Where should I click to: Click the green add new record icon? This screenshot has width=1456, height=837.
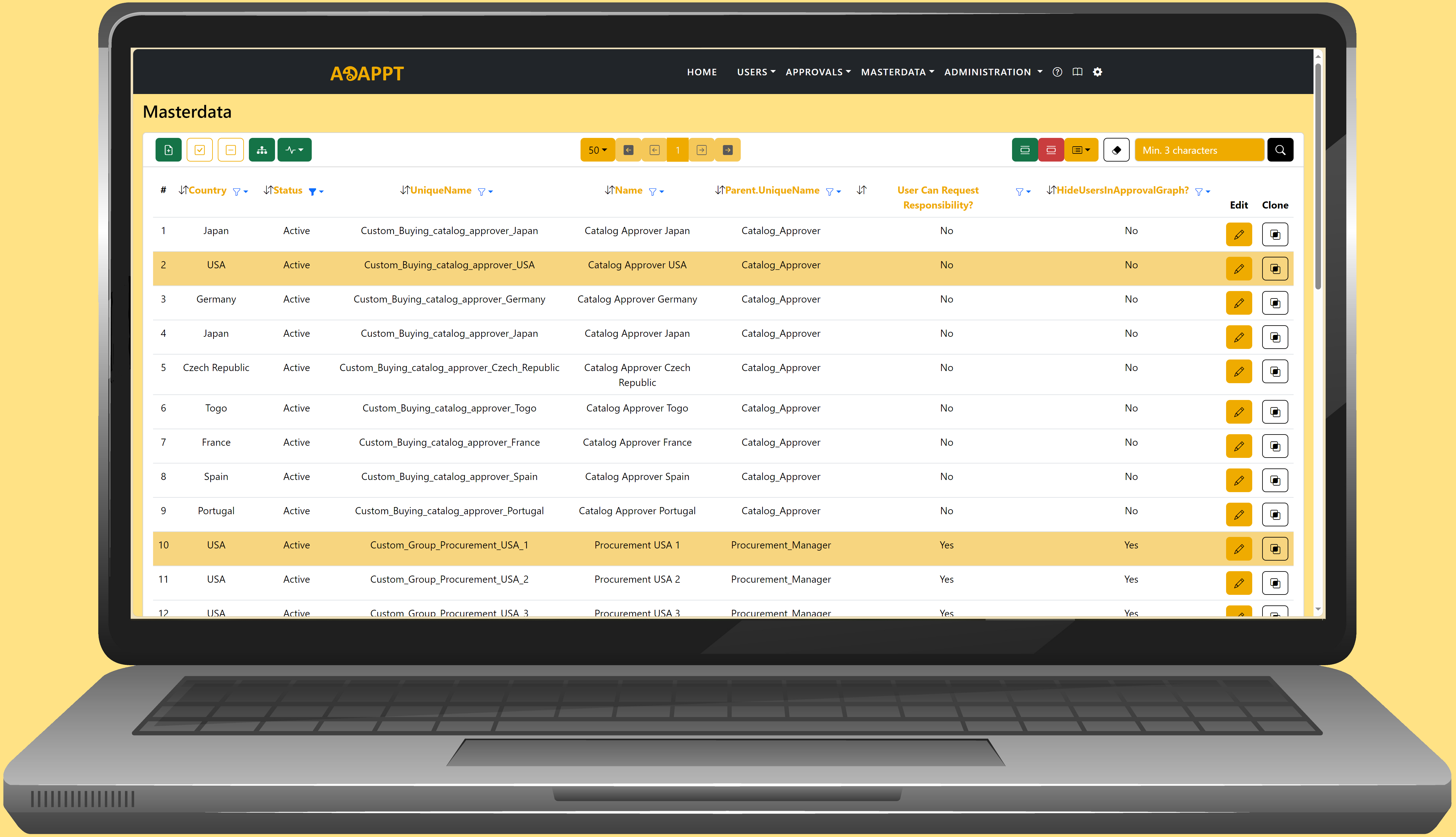[168, 150]
